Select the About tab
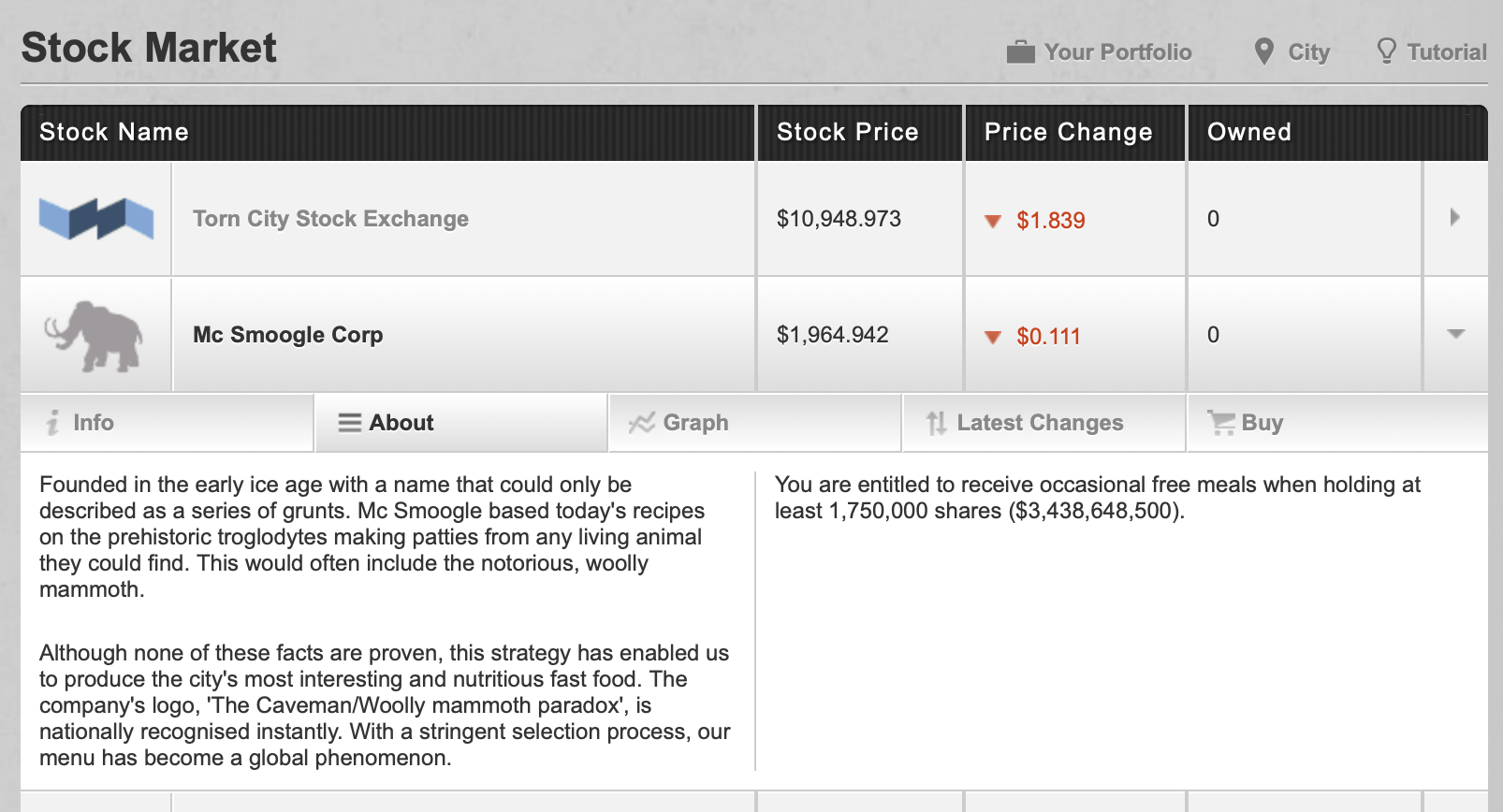The image size is (1503, 812). 401,423
